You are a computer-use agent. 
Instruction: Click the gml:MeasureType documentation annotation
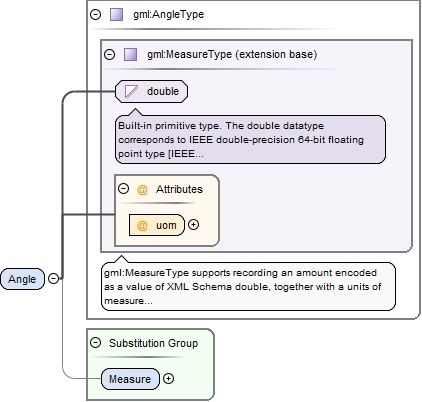[248, 287]
